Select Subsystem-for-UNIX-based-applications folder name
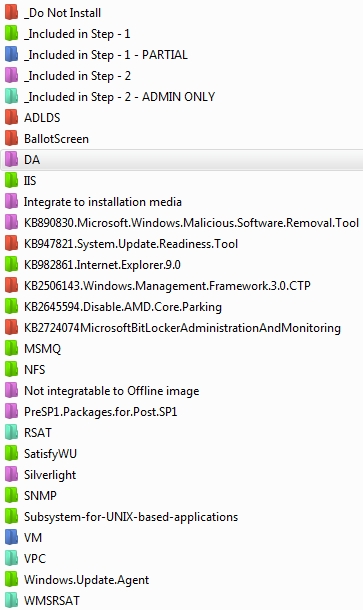The height and width of the screenshot is (610, 363). (x=131, y=517)
